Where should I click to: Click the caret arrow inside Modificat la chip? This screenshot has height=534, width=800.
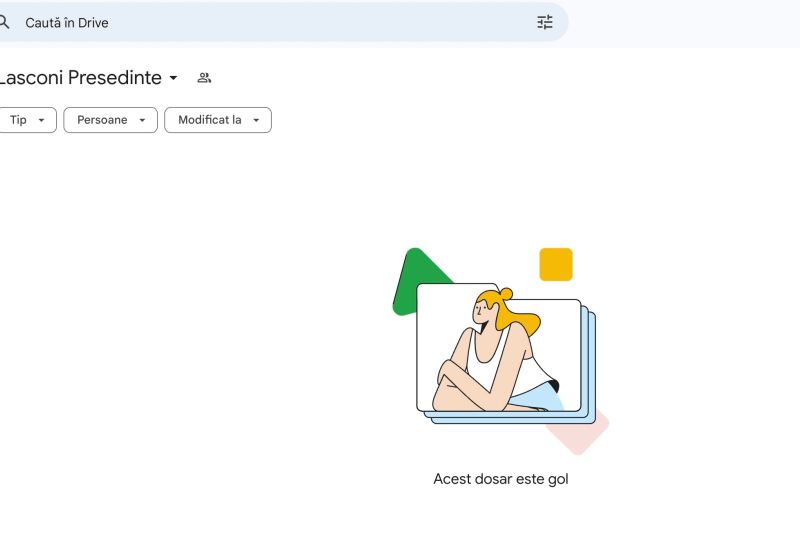click(256, 120)
